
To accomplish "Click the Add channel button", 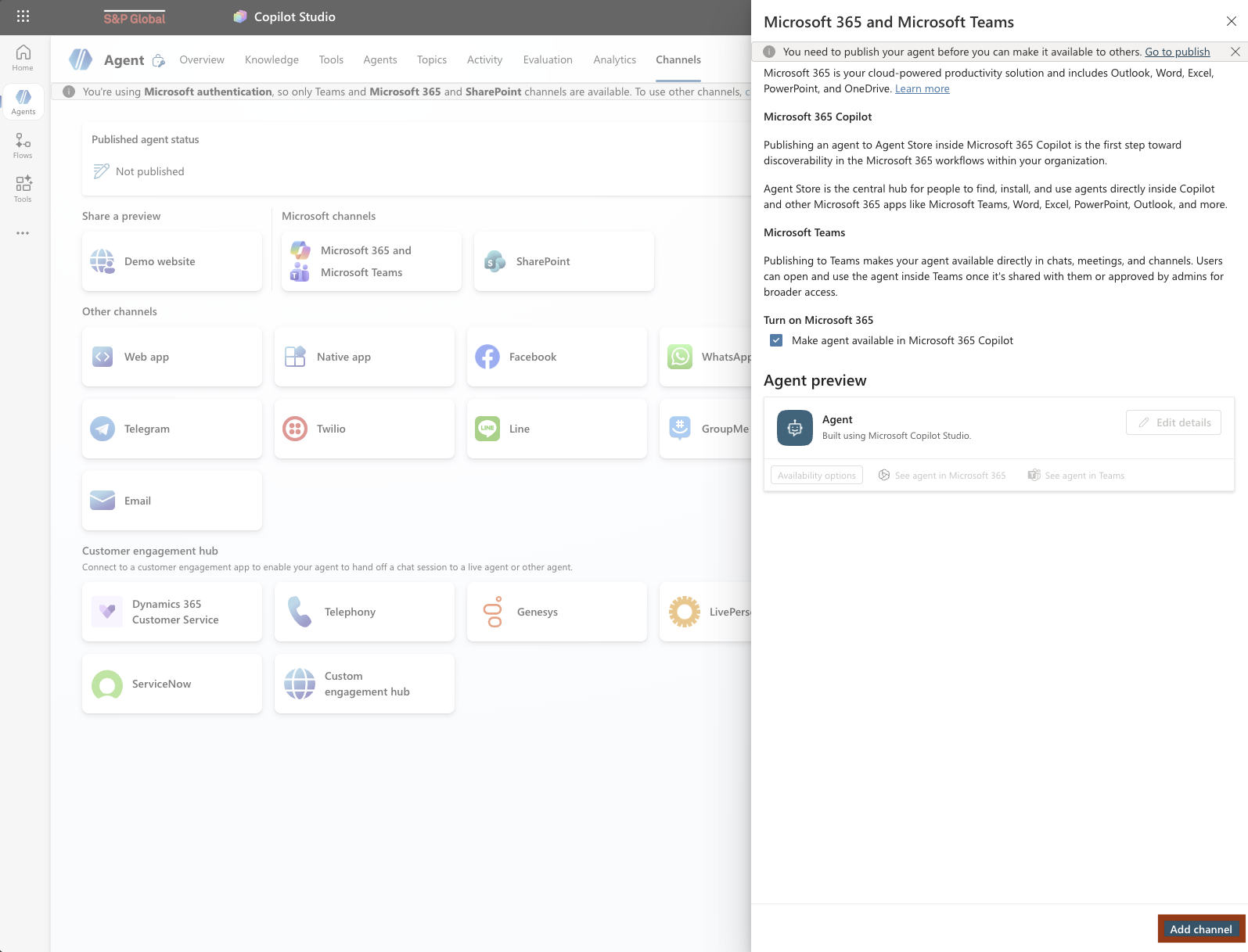I will tap(1201, 929).
